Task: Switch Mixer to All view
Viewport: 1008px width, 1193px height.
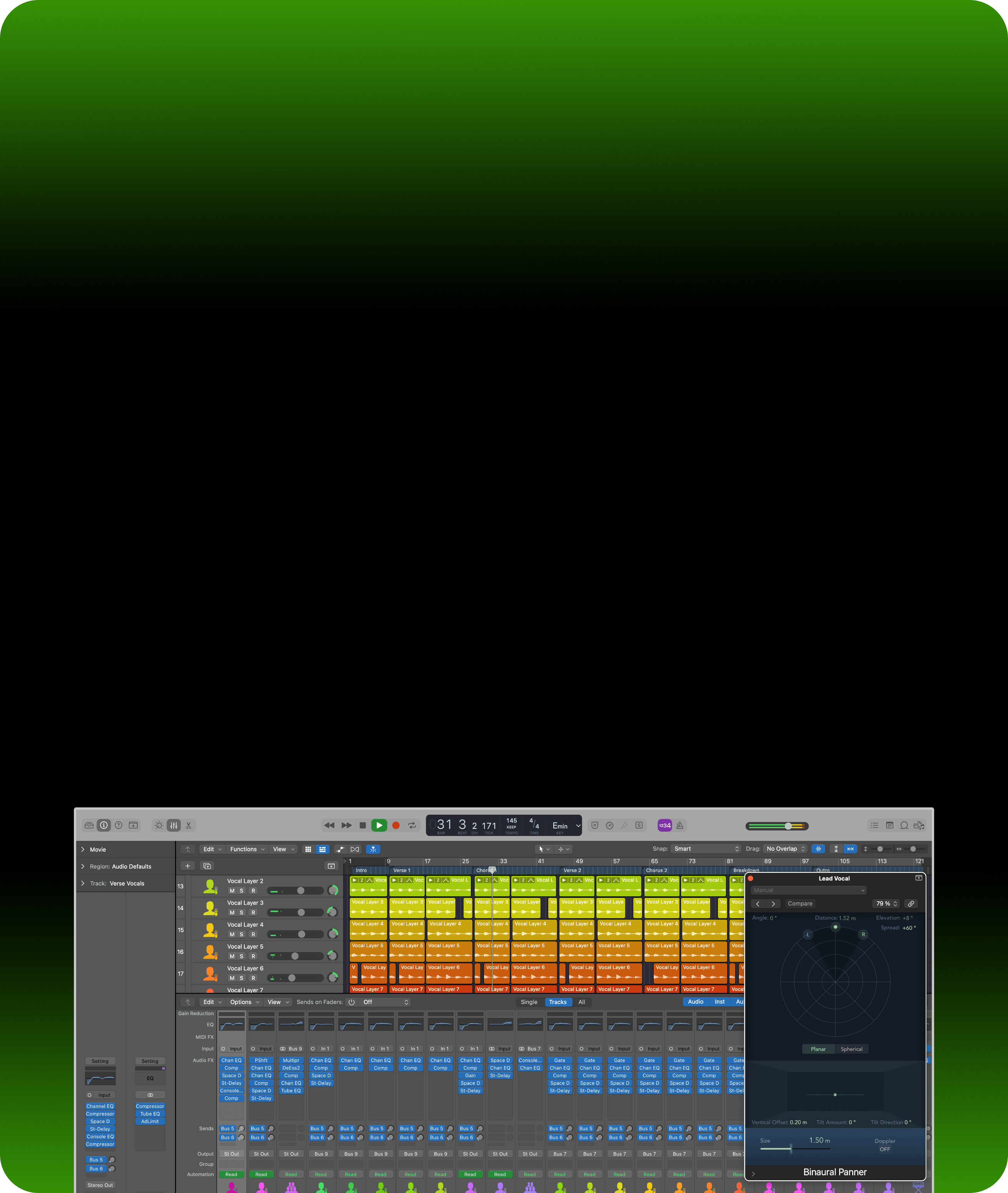Action: pyautogui.click(x=582, y=1002)
